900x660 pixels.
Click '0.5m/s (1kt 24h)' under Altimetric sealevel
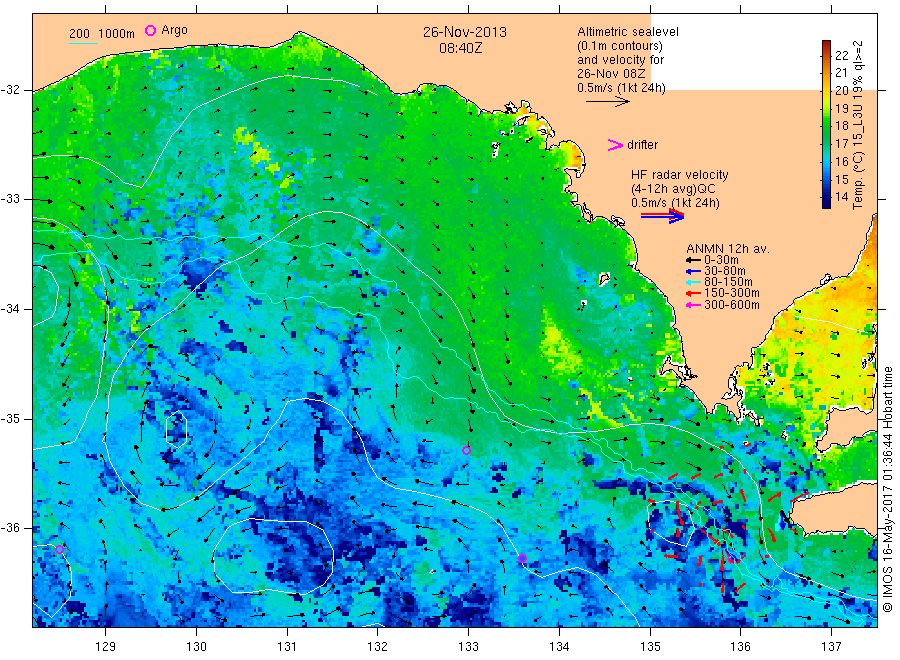(622, 88)
